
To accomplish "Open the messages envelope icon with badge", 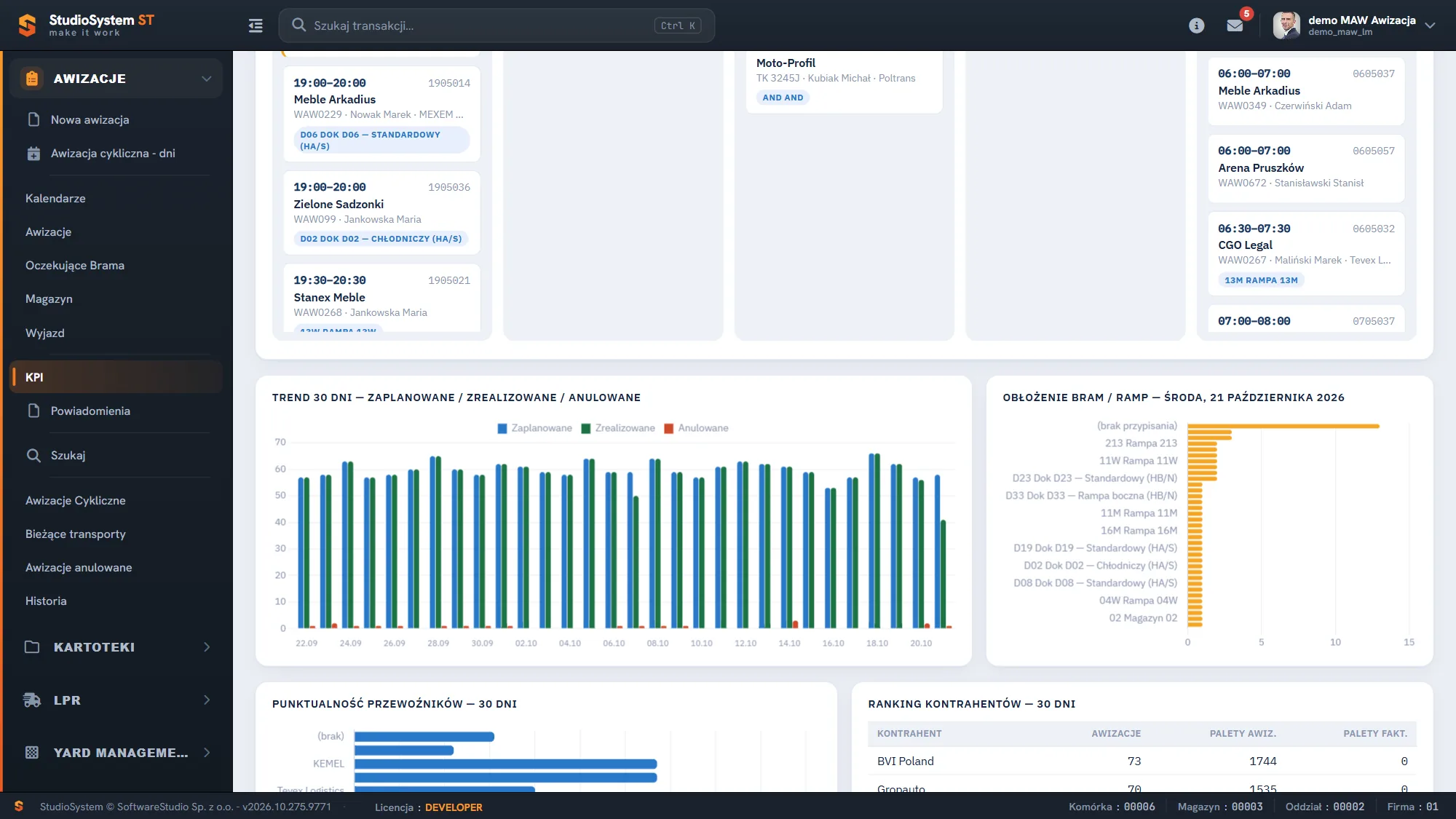I will pyautogui.click(x=1235, y=25).
